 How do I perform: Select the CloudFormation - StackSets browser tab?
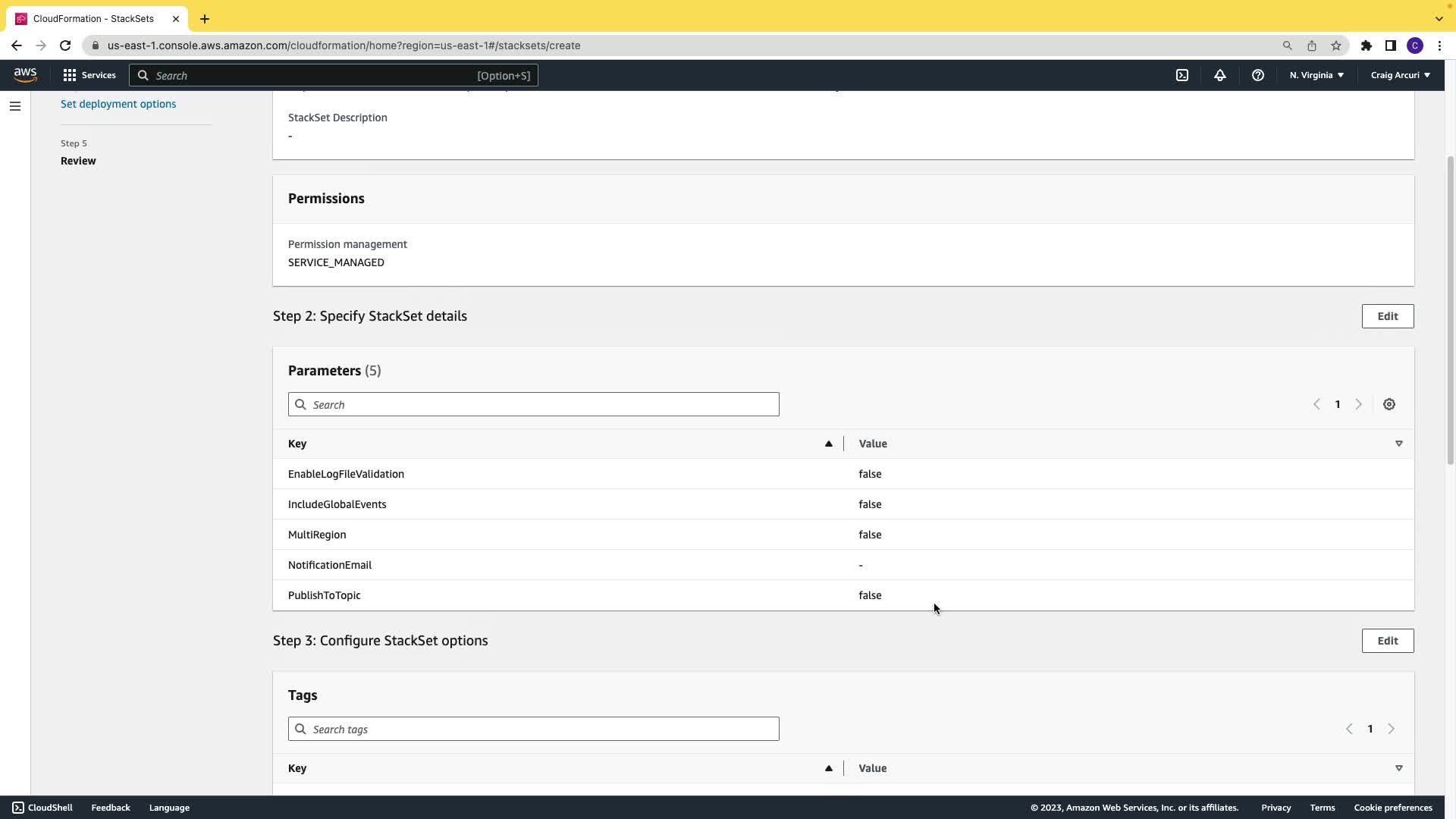click(x=93, y=18)
